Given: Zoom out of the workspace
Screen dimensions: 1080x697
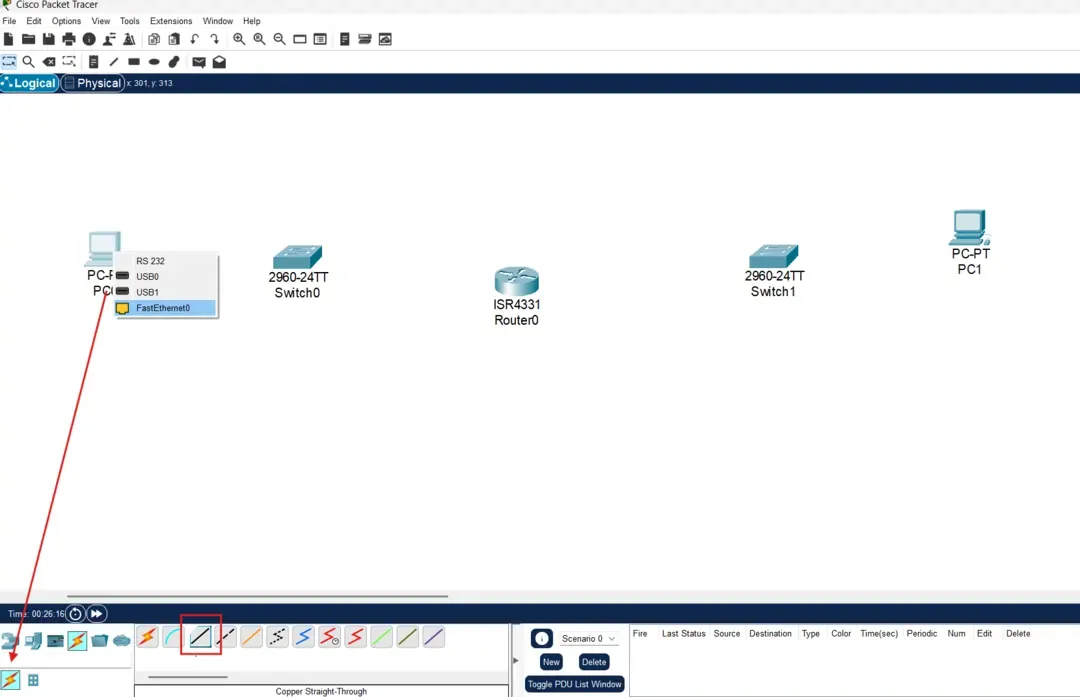Looking at the screenshot, I should tap(279, 39).
